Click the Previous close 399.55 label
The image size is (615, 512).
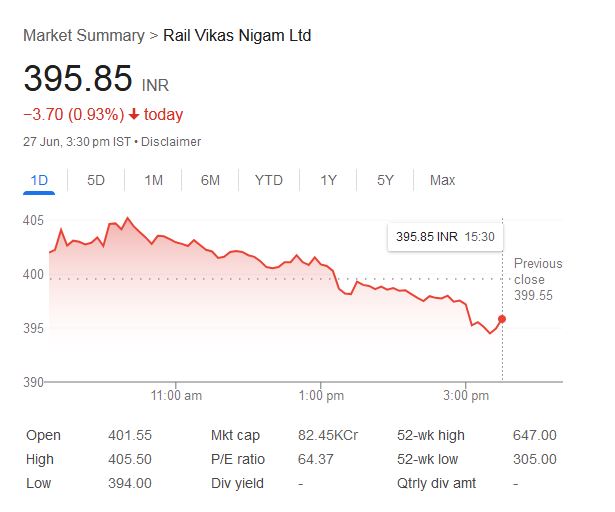(537, 279)
